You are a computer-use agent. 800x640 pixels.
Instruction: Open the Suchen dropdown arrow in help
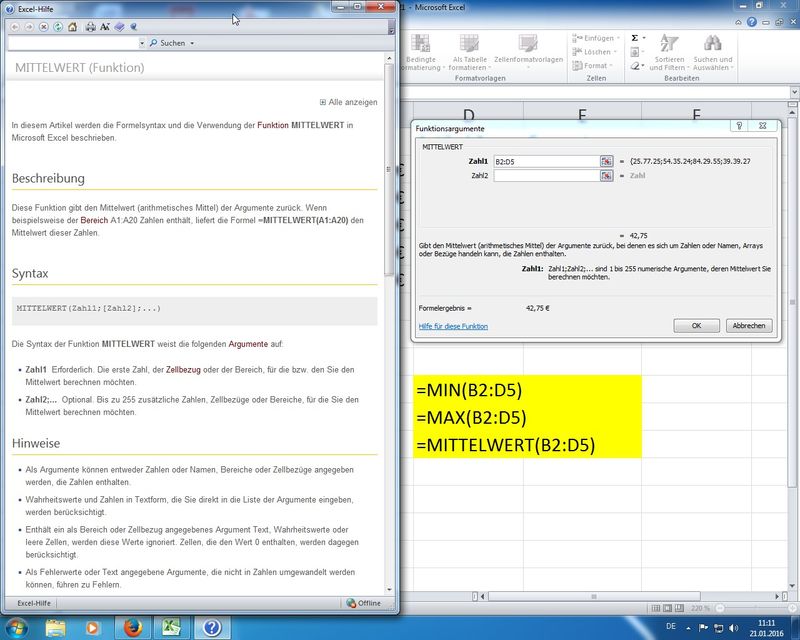pos(191,44)
